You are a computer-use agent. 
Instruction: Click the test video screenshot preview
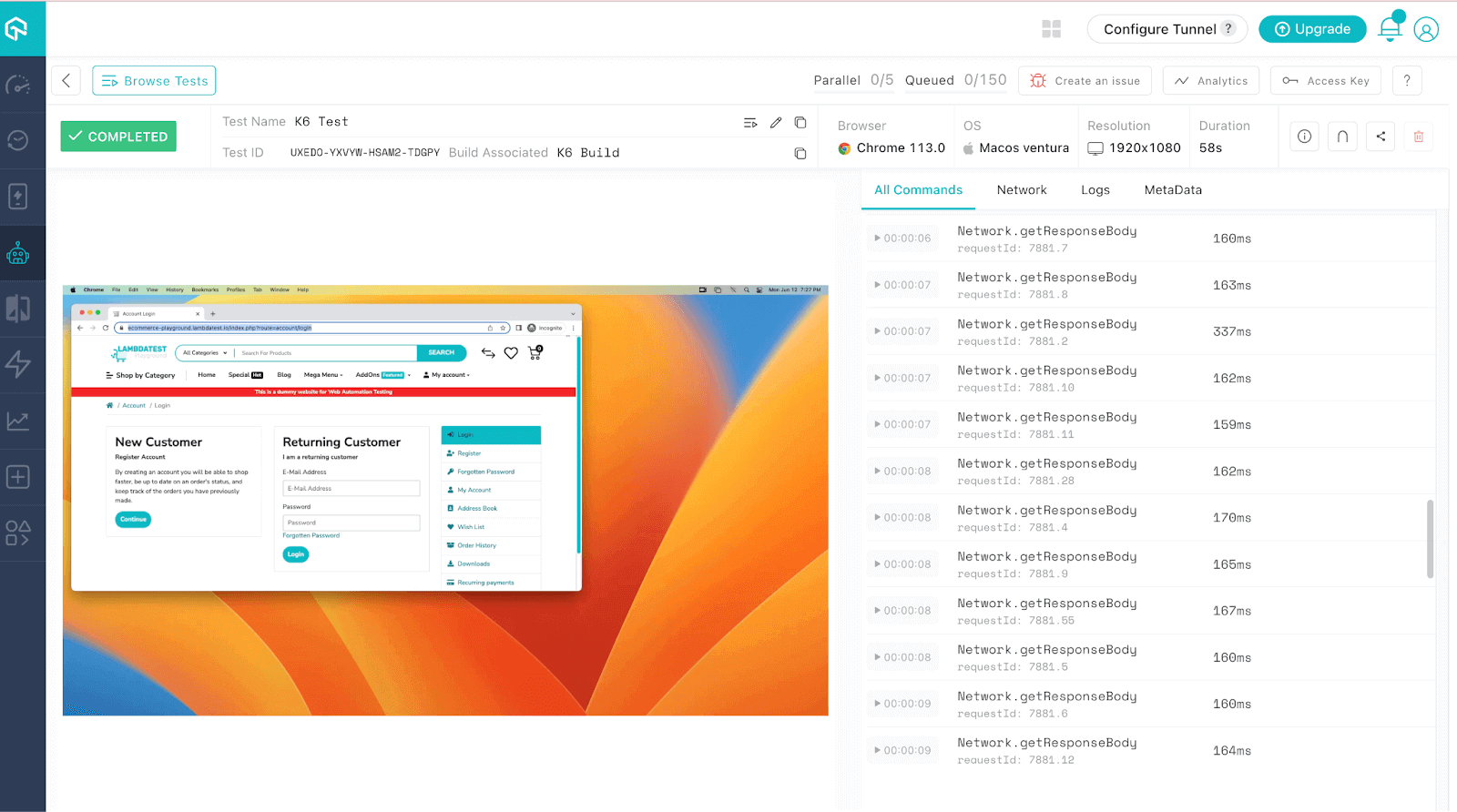(x=445, y=500)
